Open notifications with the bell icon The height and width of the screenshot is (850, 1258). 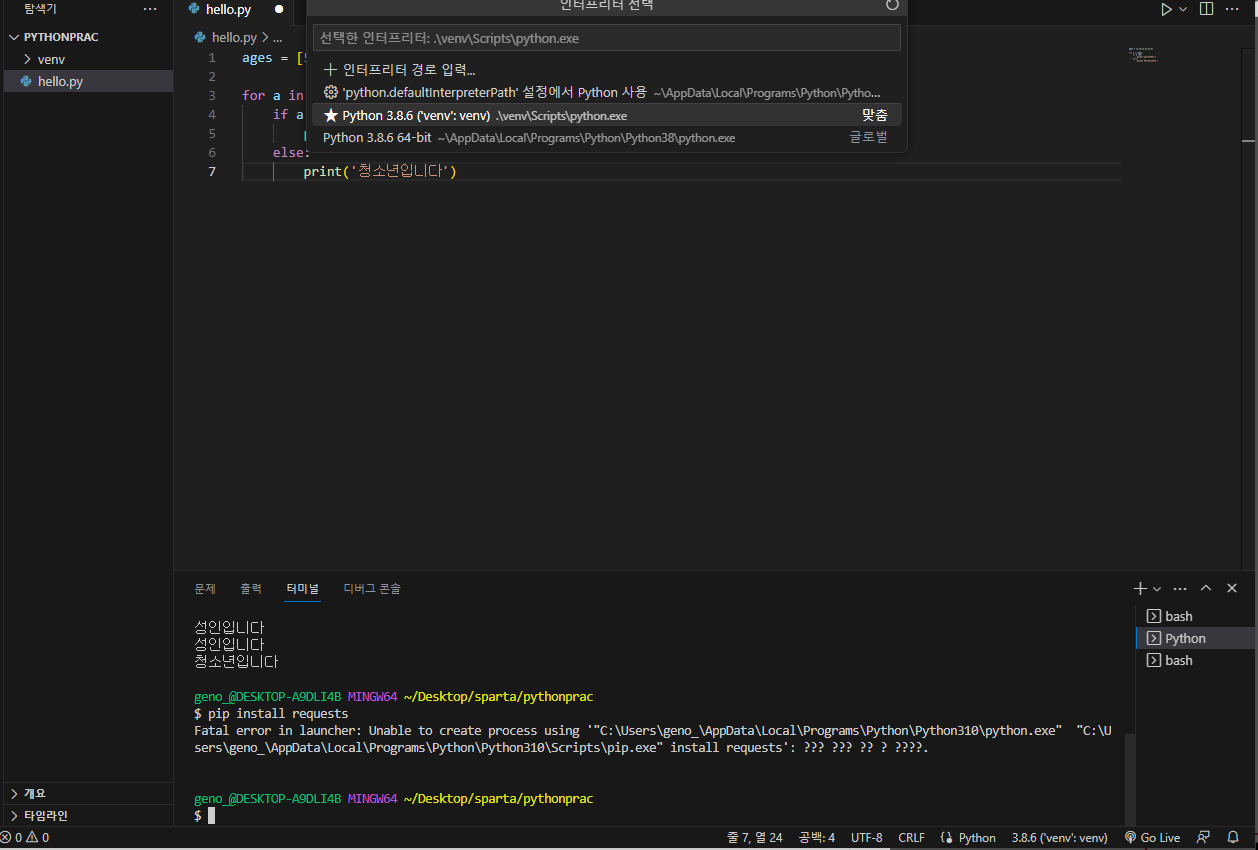pos(1233,838)
